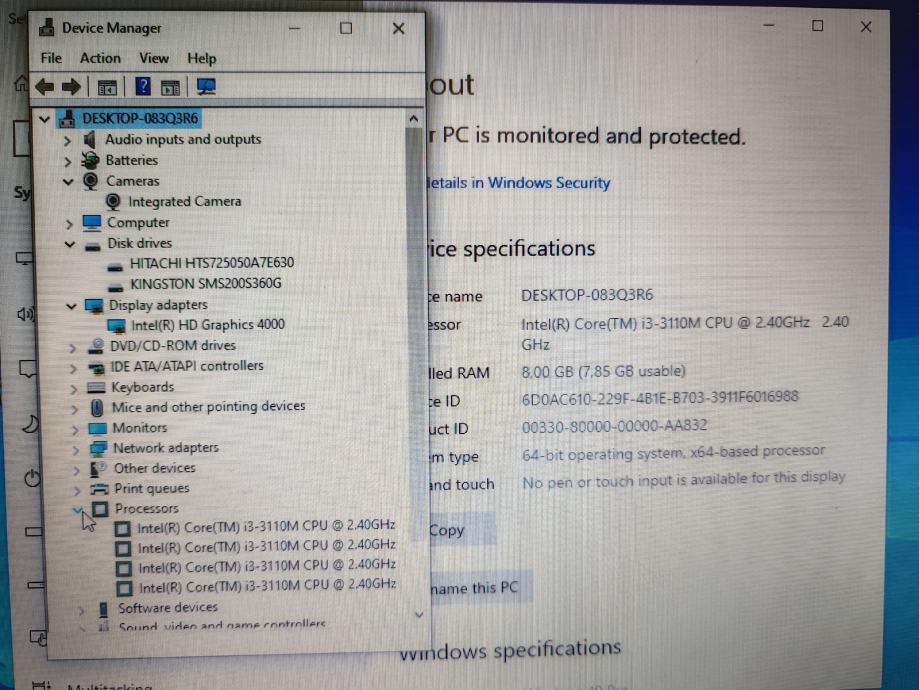Collapse the Disk drives category
Screen dimensions: 919x690
70,244
